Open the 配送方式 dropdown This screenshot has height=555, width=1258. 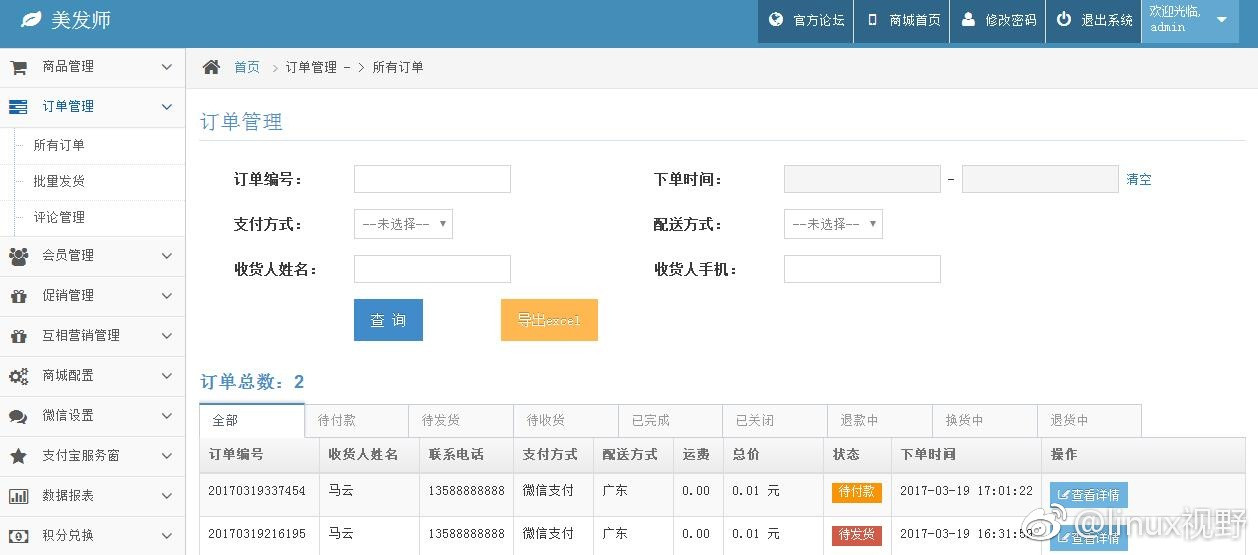pos(833,224)
